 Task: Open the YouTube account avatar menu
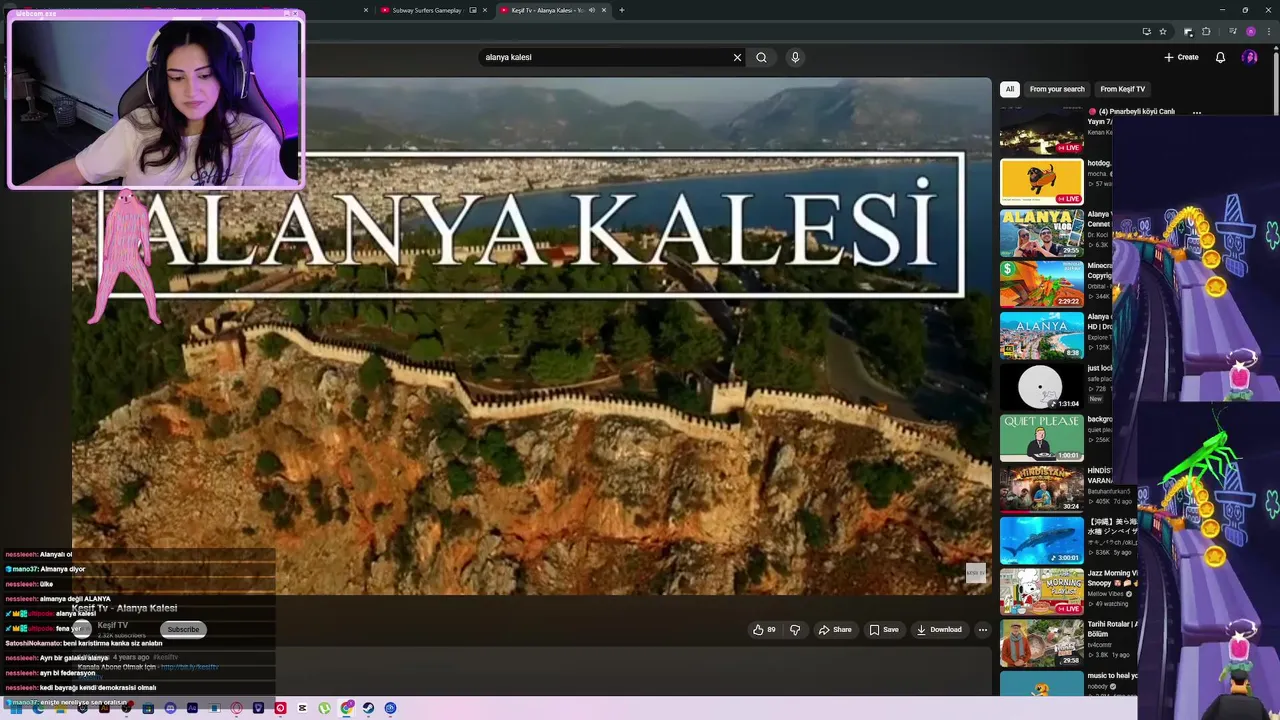click(x=1249, y=57)
